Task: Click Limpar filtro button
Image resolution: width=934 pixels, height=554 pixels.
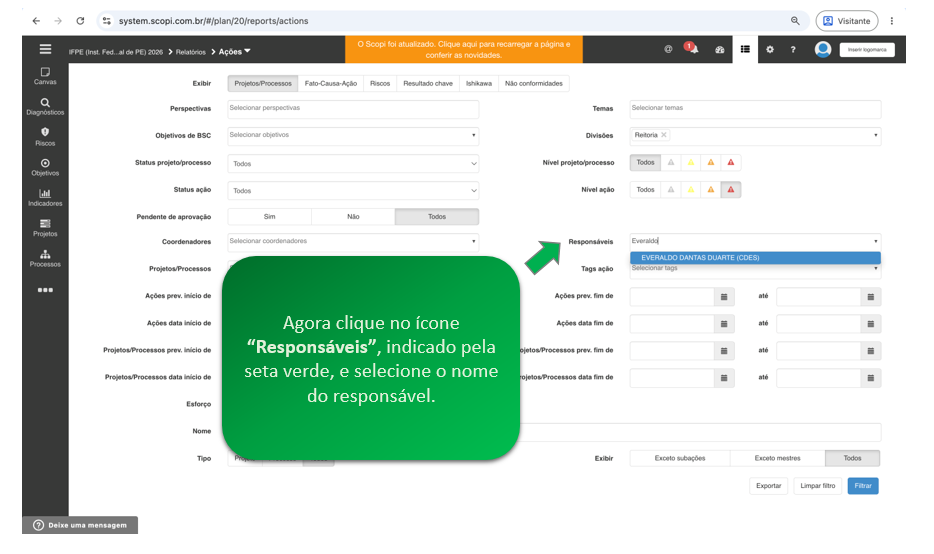Action: [818, 486]
